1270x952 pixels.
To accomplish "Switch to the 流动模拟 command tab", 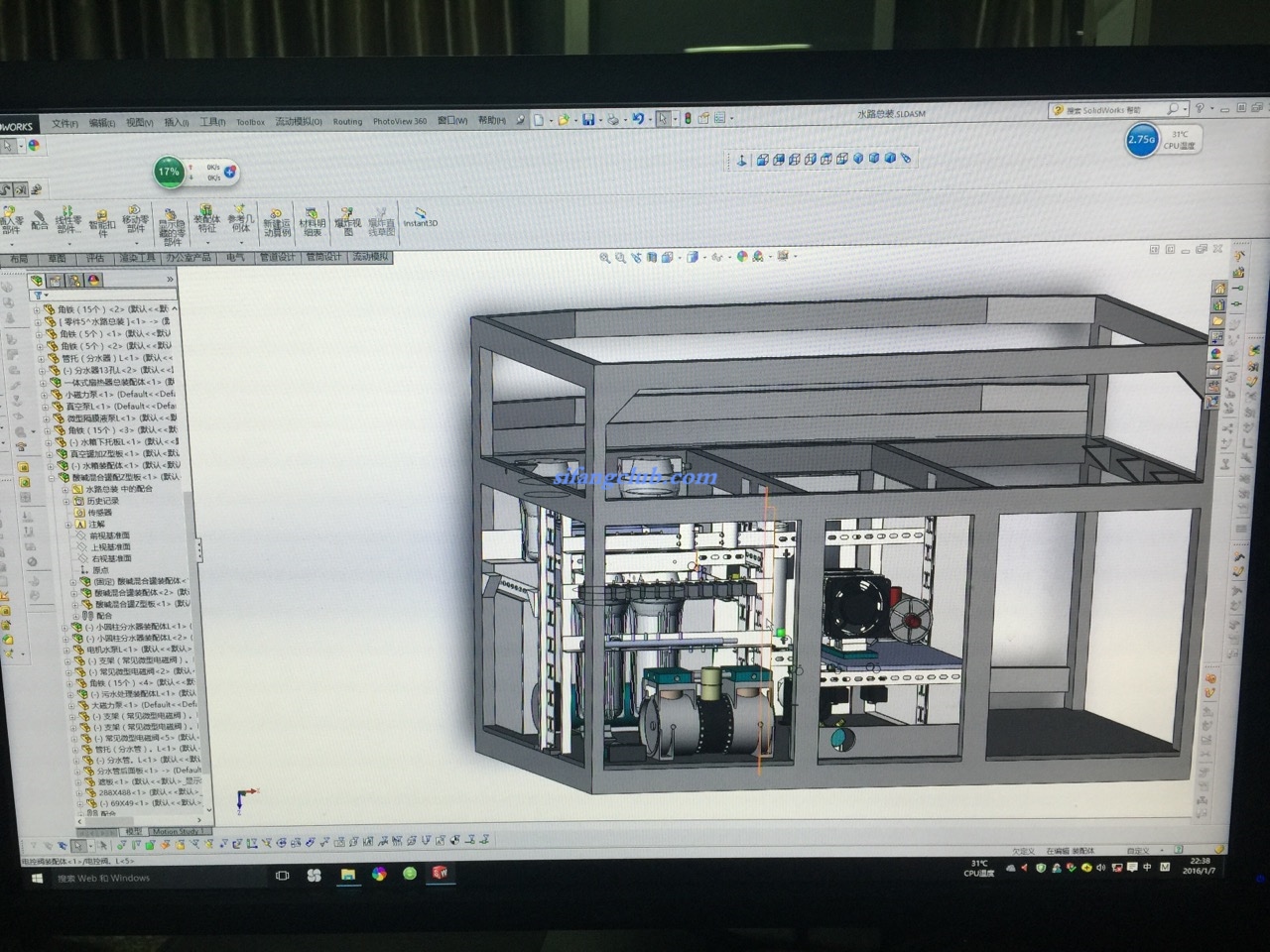I will click(370, 257).
